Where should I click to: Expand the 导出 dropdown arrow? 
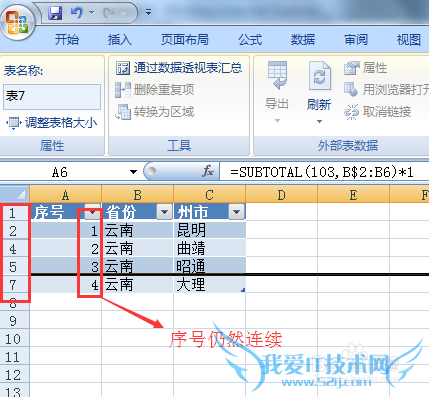pos(277,121)
